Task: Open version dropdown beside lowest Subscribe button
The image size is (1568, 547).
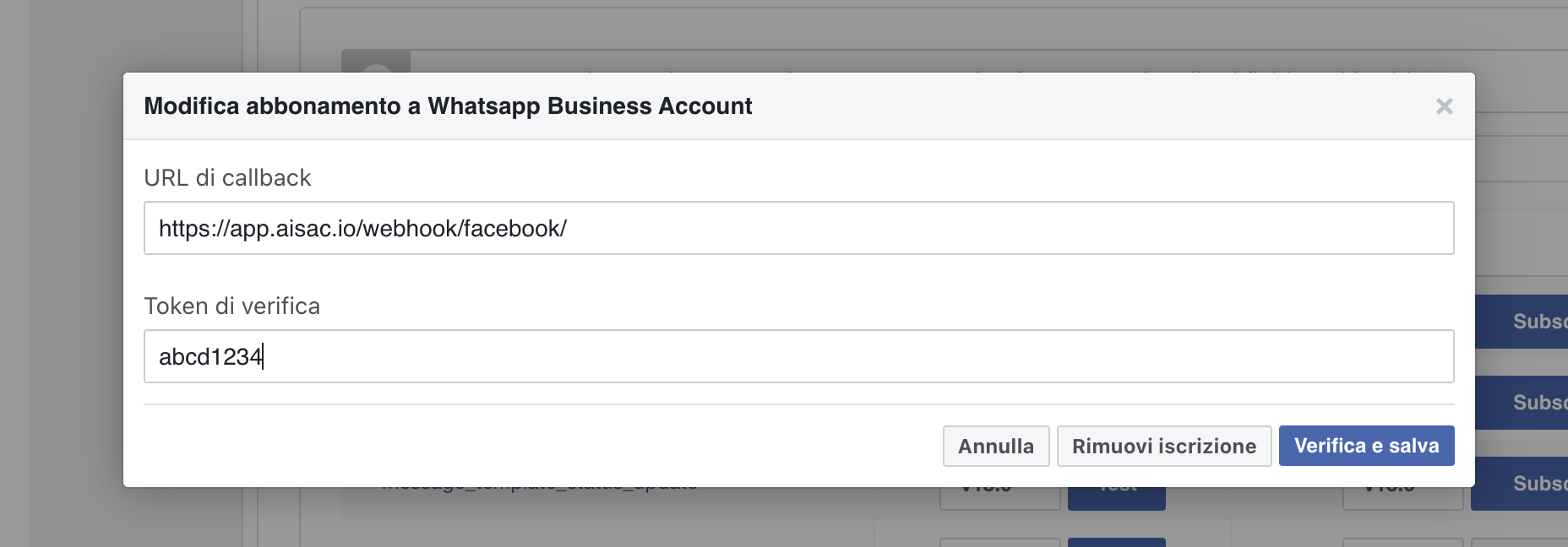Action: (x=1402, y=499)
